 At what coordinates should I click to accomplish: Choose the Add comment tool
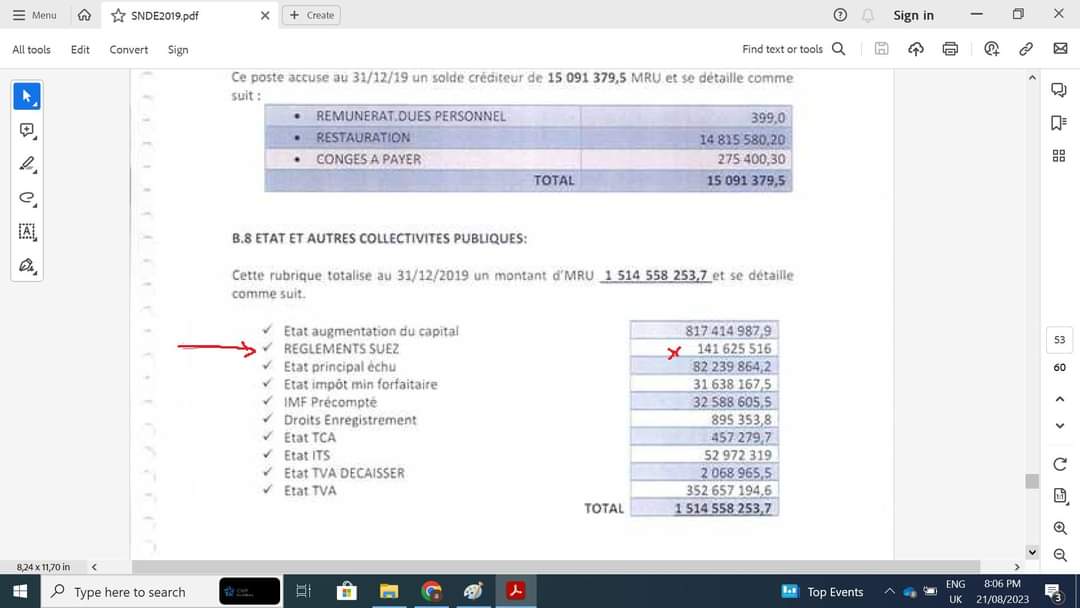click(27, 131)
